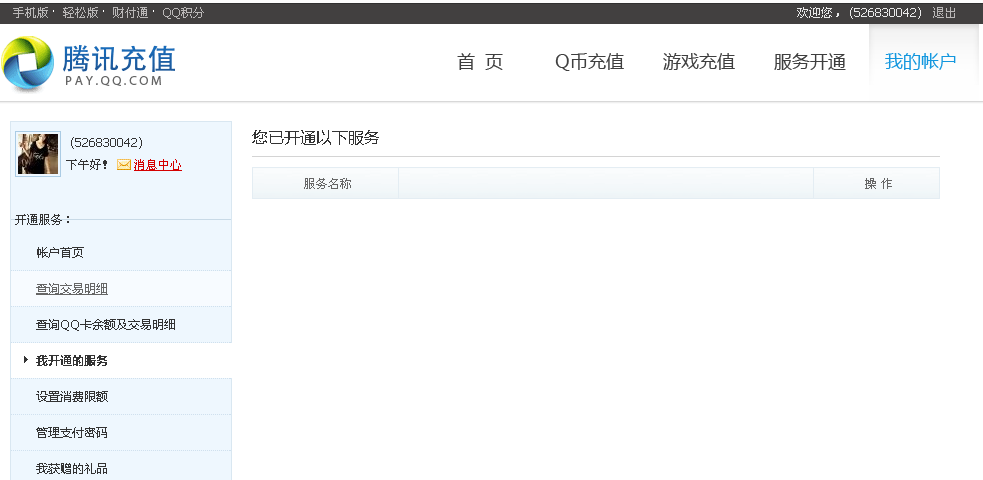
Task: Click the Tencent Pay logo icon
Action: pos(28,64)
